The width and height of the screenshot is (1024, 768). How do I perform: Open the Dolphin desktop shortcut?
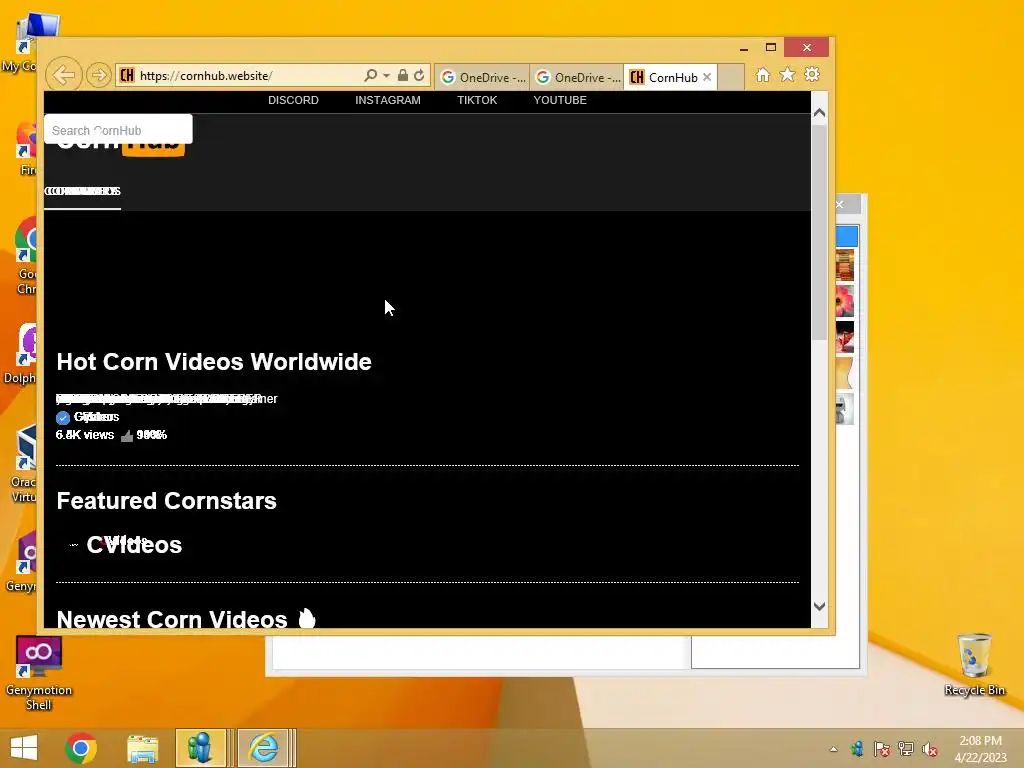pyautogui.click(x=22, y=353)
